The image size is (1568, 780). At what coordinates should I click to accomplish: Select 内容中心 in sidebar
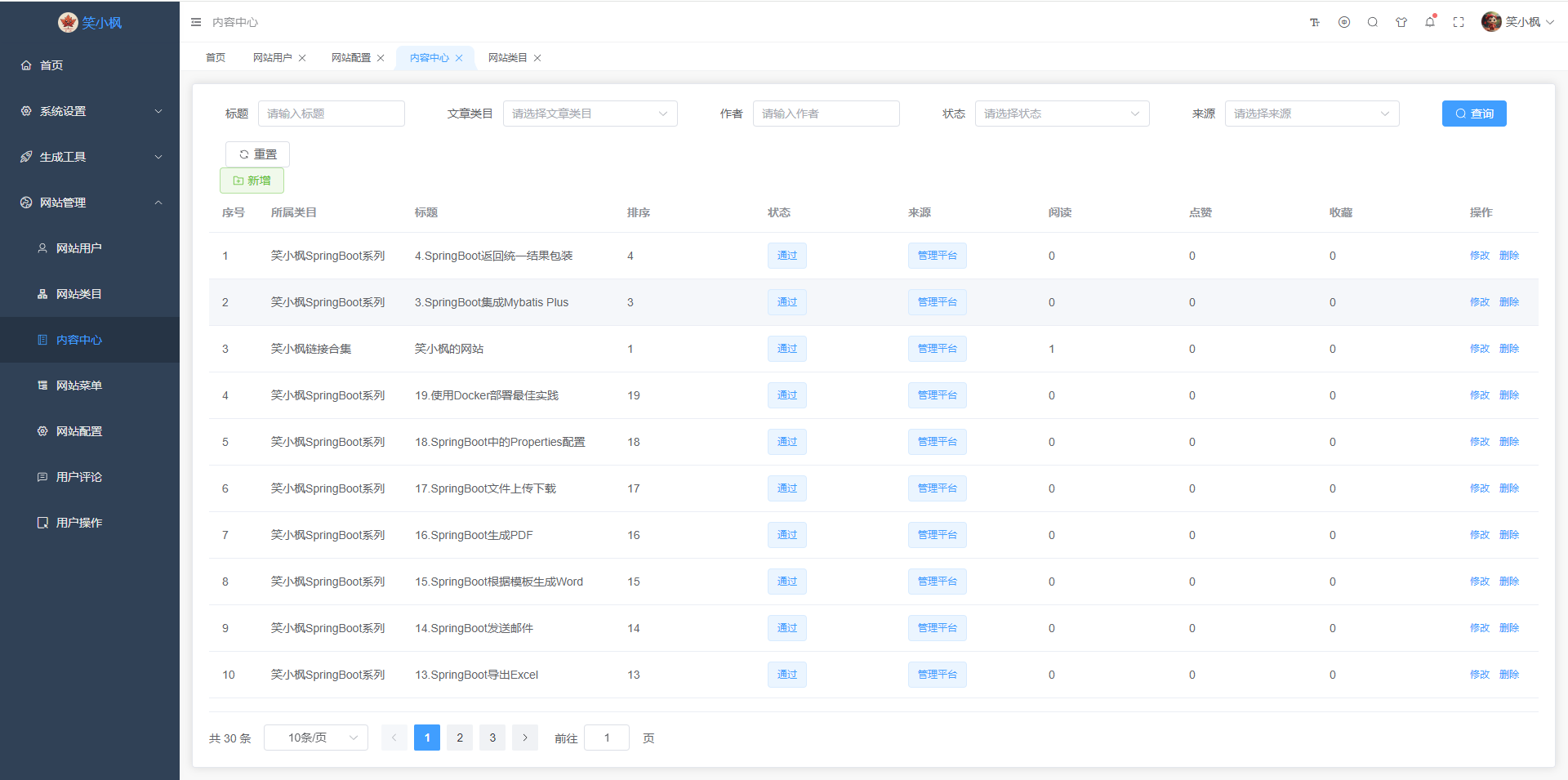[90, 340]
